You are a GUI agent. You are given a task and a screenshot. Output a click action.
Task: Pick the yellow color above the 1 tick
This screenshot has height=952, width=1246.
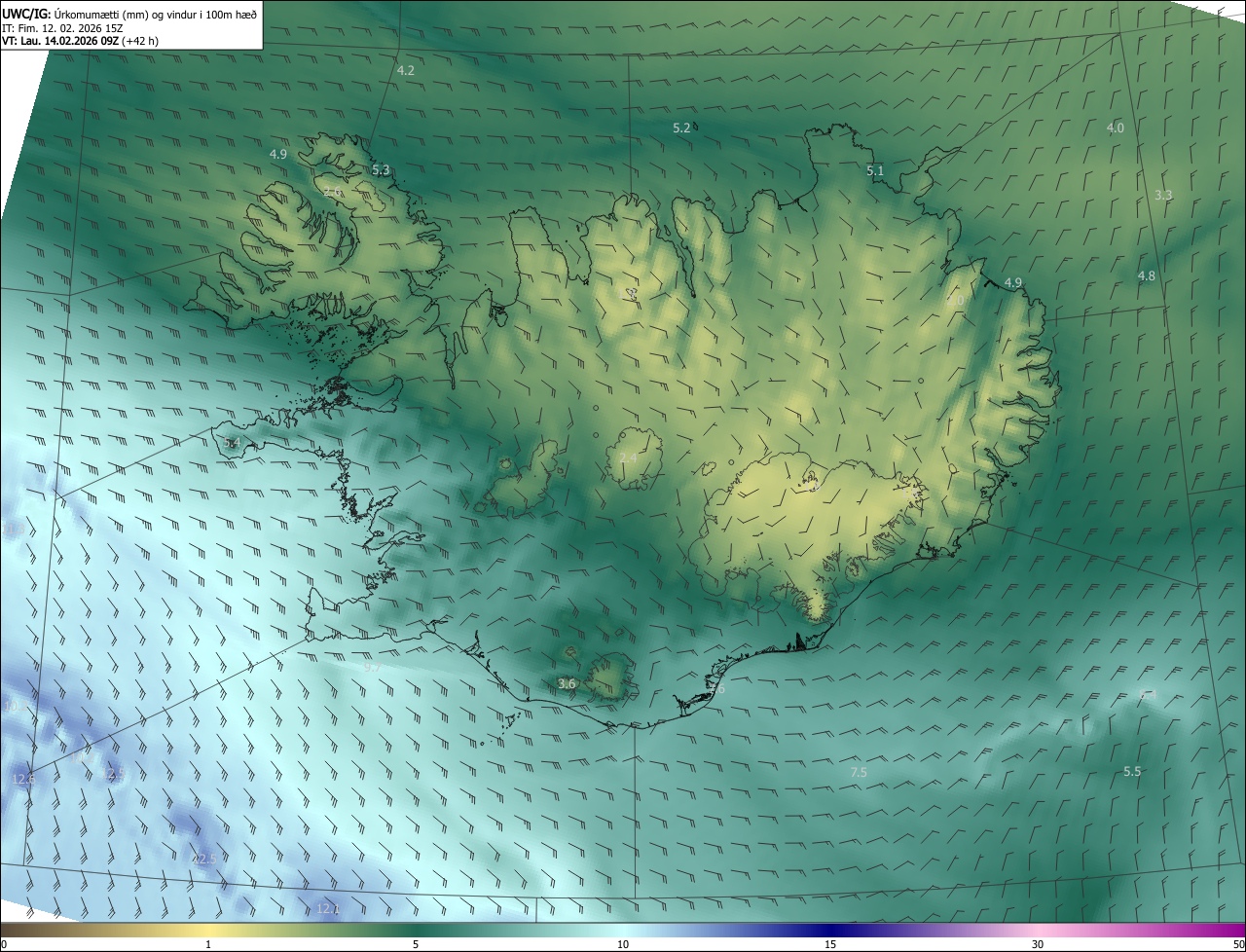(x=208, y=930)
